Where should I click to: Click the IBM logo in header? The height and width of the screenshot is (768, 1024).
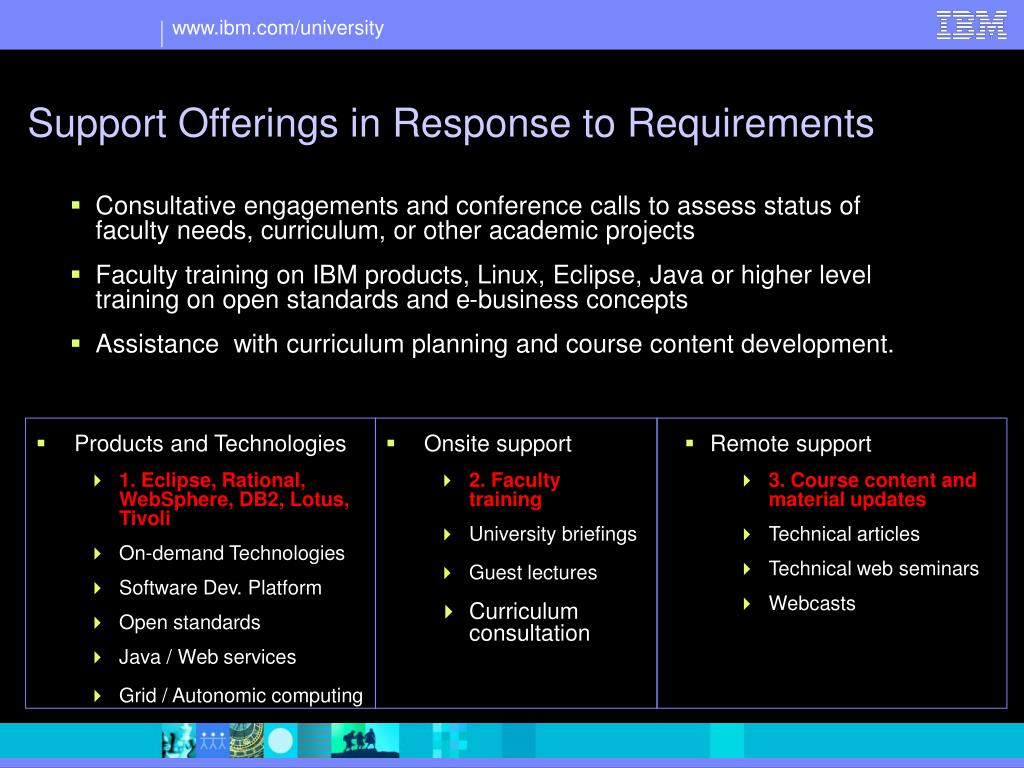click(971, 25)
